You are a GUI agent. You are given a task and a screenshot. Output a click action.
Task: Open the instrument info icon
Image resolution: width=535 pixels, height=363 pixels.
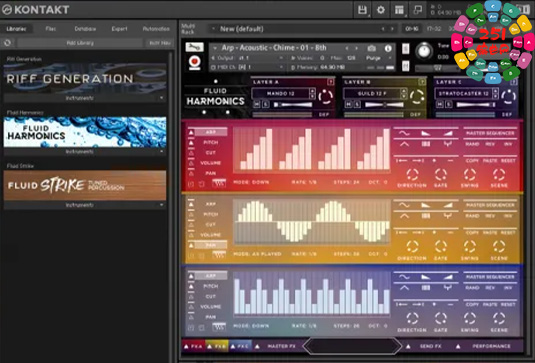[388, 48]
